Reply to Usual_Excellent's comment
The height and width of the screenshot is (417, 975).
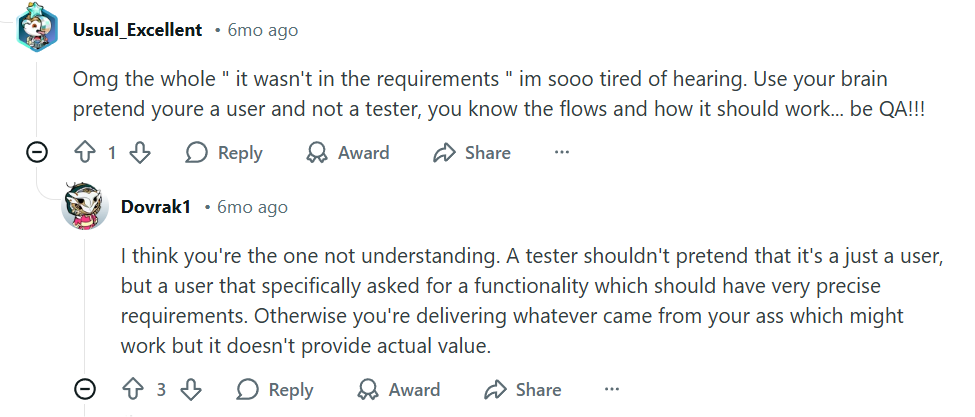point(224,153)
